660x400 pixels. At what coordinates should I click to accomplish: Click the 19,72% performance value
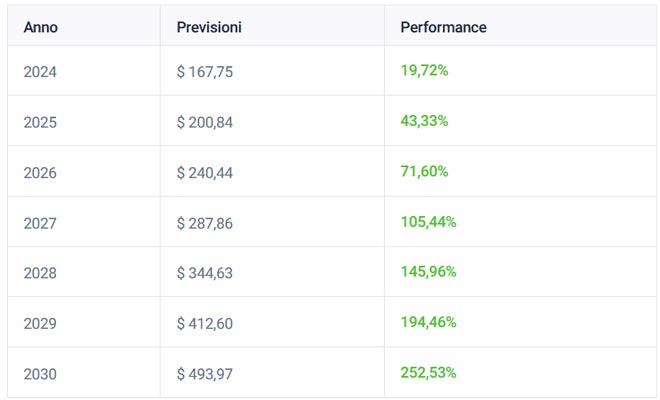click(424, 71)
